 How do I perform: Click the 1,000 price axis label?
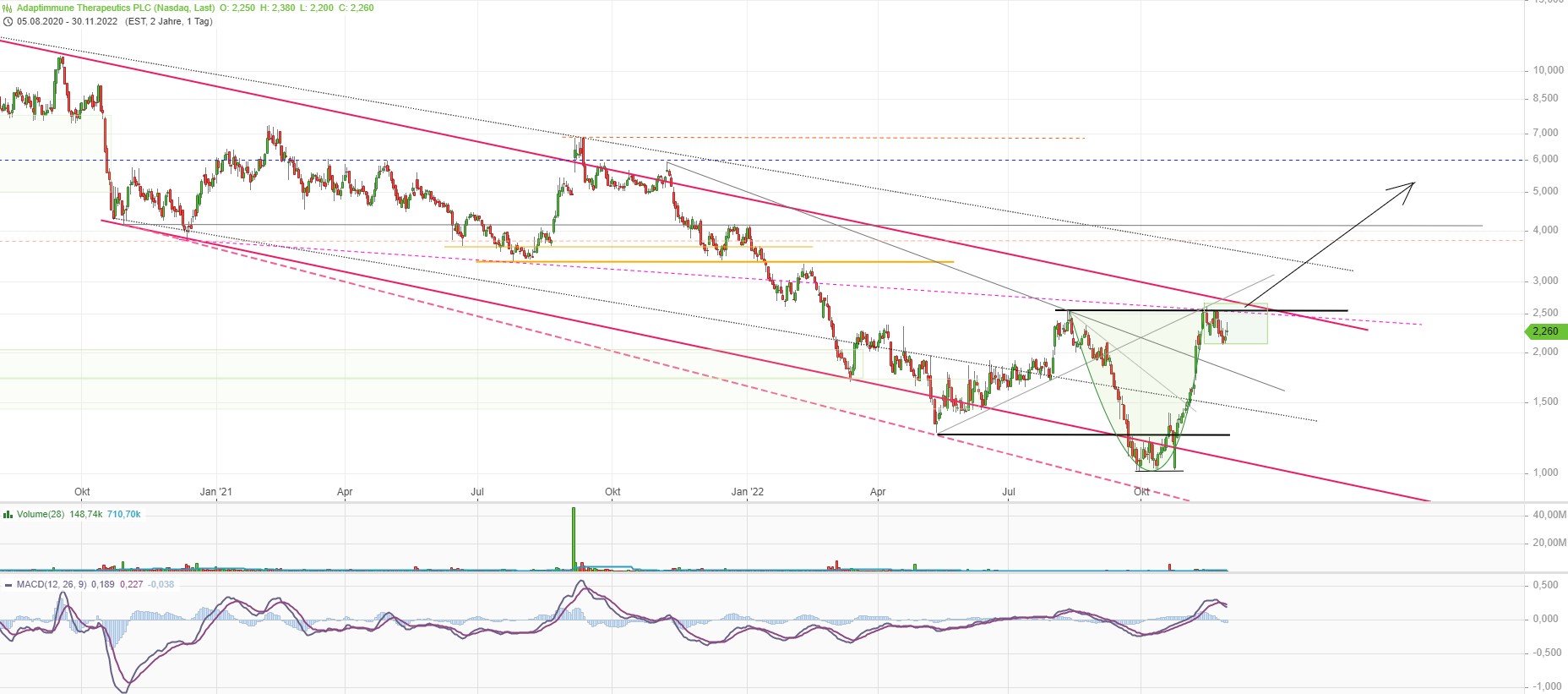point(1546,473)
